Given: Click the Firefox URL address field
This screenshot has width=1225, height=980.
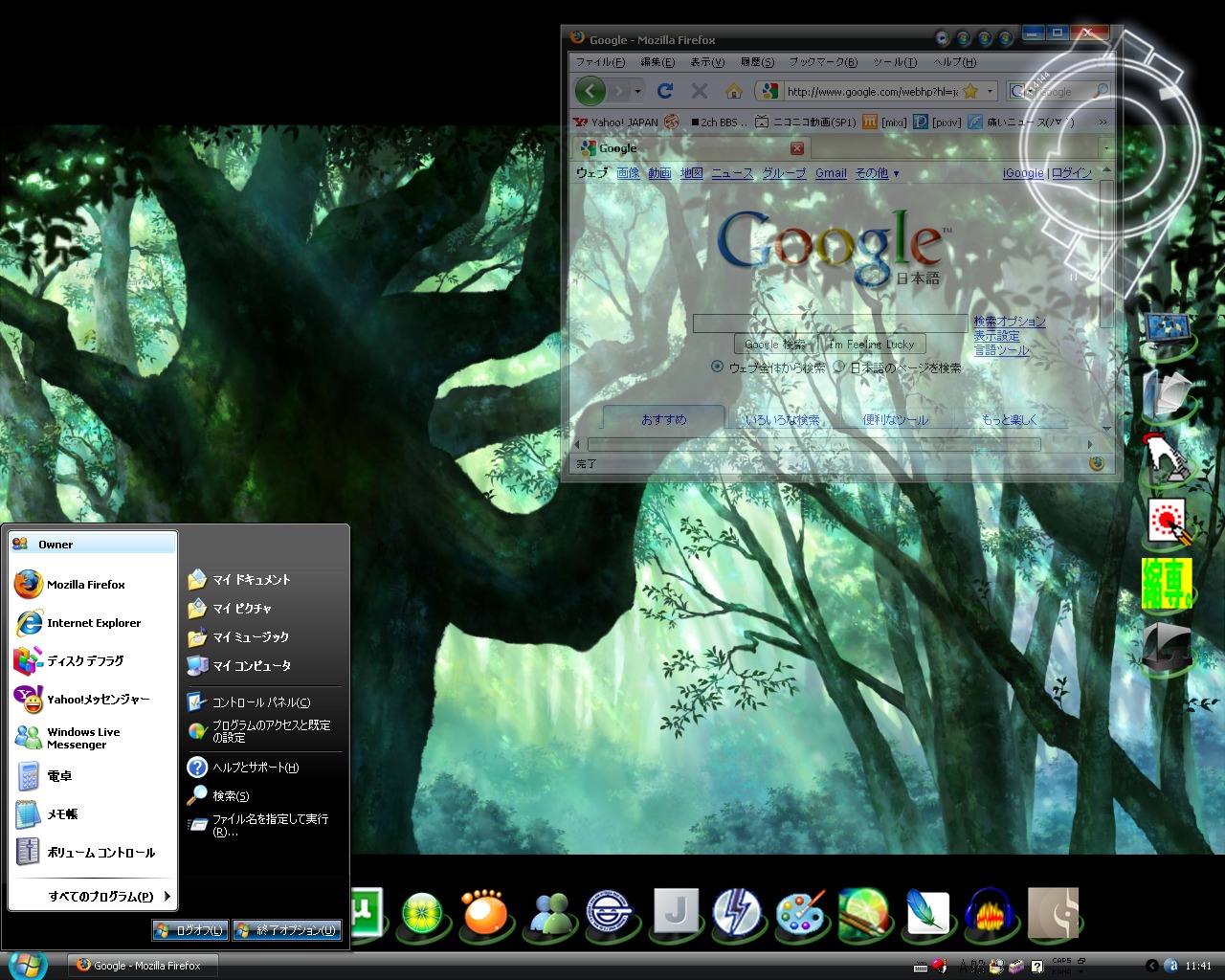Looking at the screenshot, I should [x=871, y=91].
